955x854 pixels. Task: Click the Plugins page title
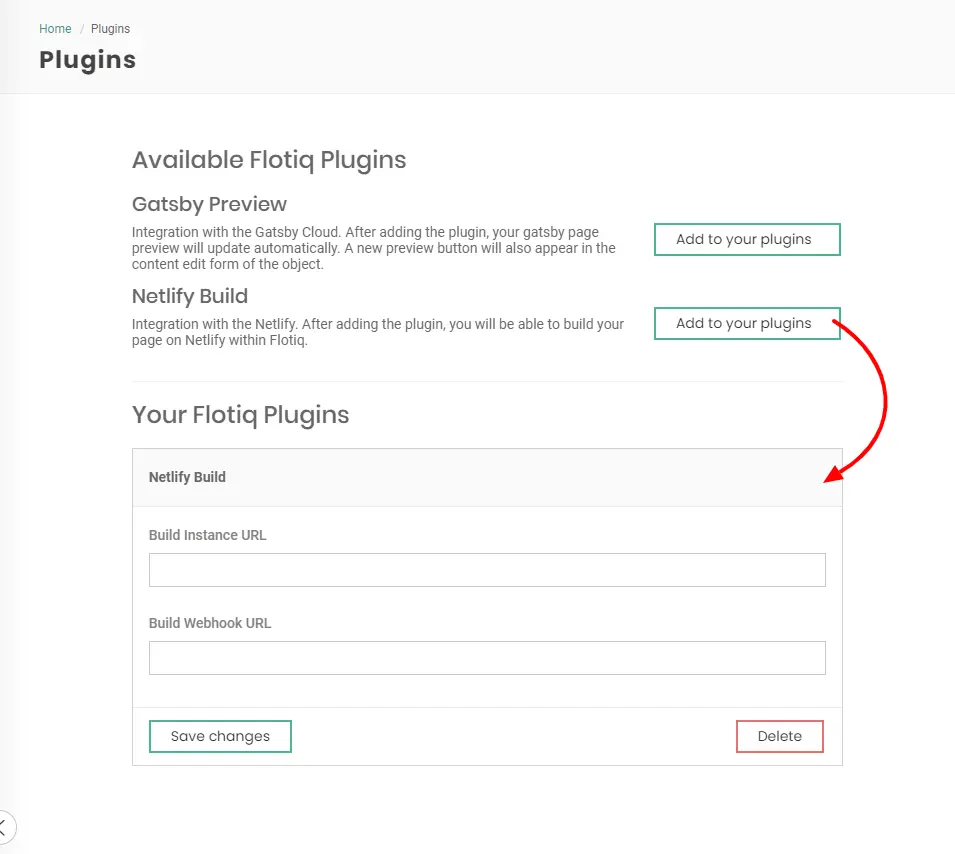click(x=87, y=60)
